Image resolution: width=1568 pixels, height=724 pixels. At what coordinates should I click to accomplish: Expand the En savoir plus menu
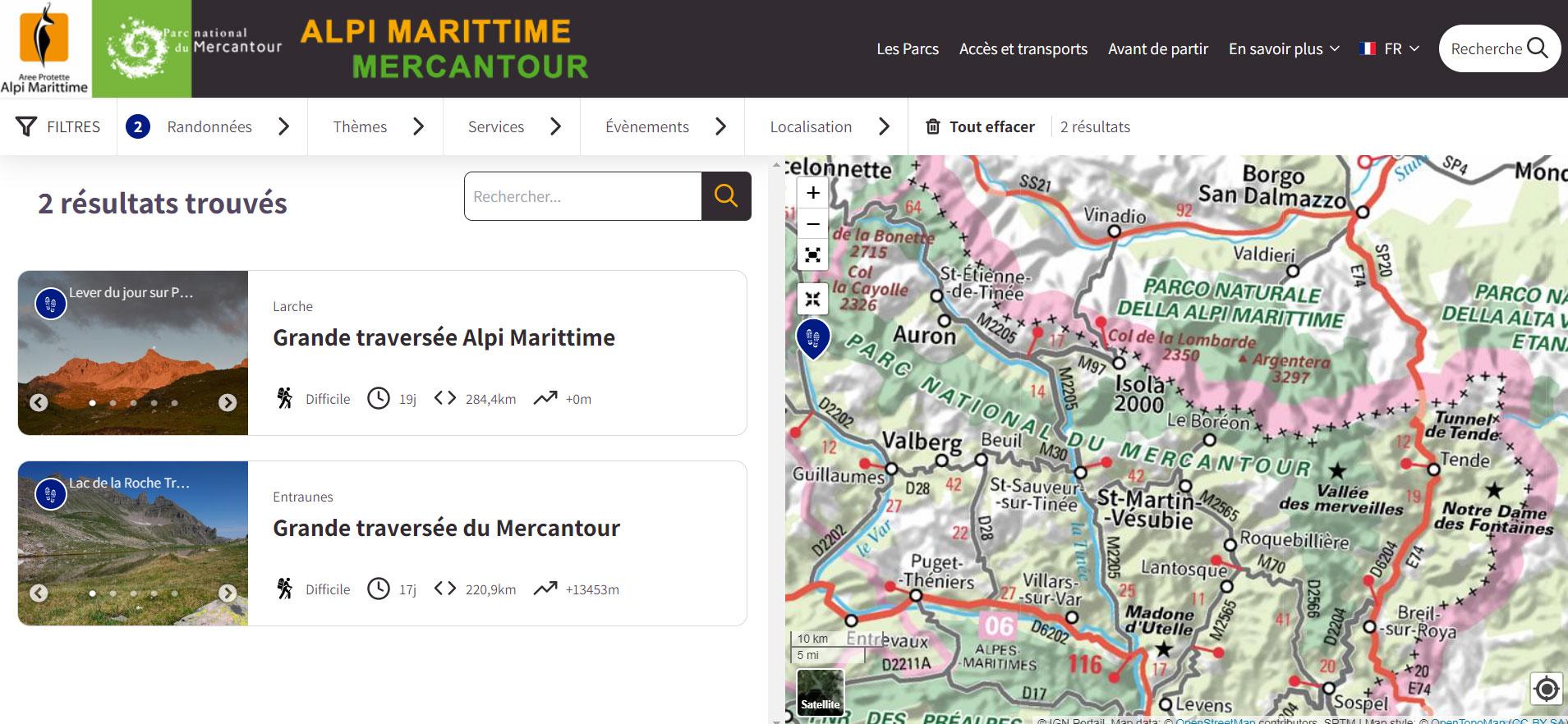click(x=1284, y=49)
